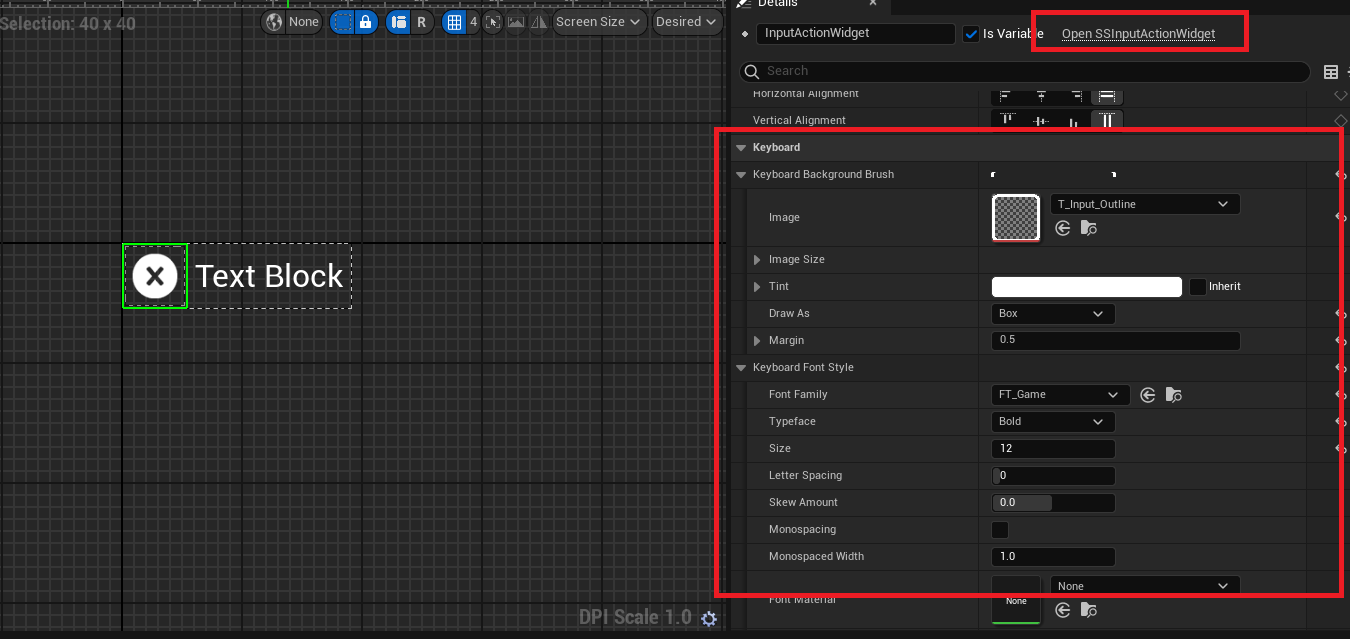Select the widget picker cursor icon
The width and height of the screenshot is (1350, 639).
tap(493, 21)
